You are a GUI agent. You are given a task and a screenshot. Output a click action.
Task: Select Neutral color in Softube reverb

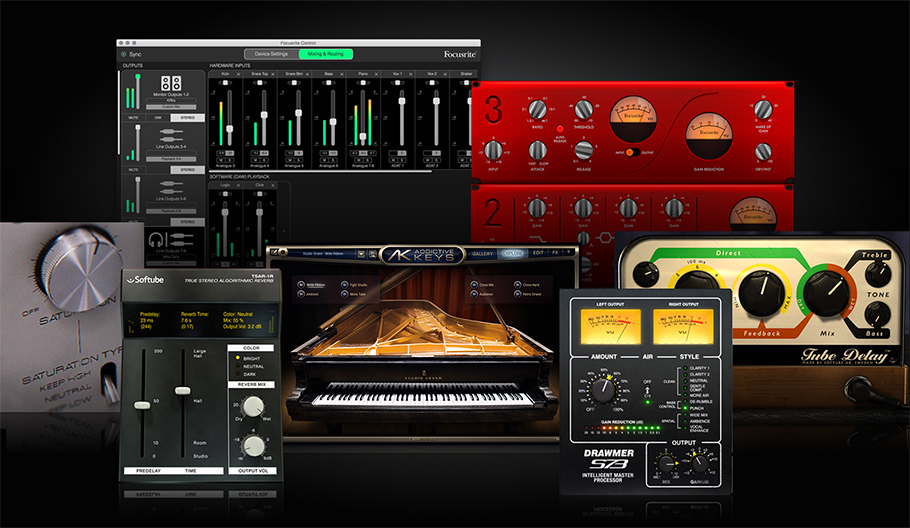coord(238,366)
